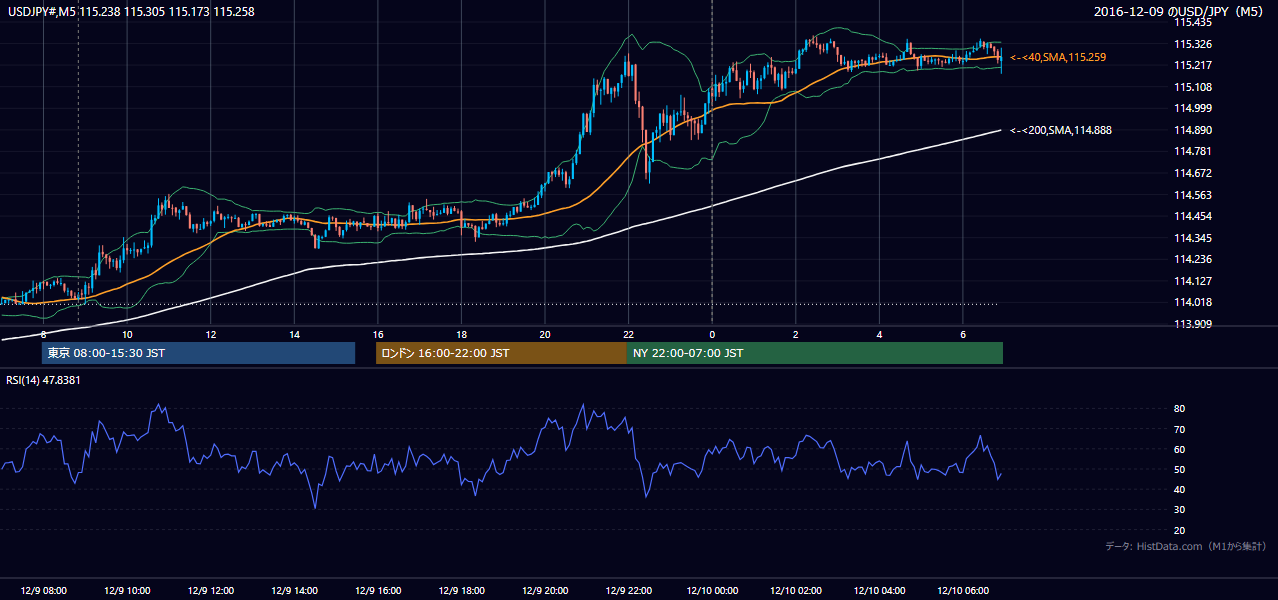Click price scale value 114.563

[1192, 195]
